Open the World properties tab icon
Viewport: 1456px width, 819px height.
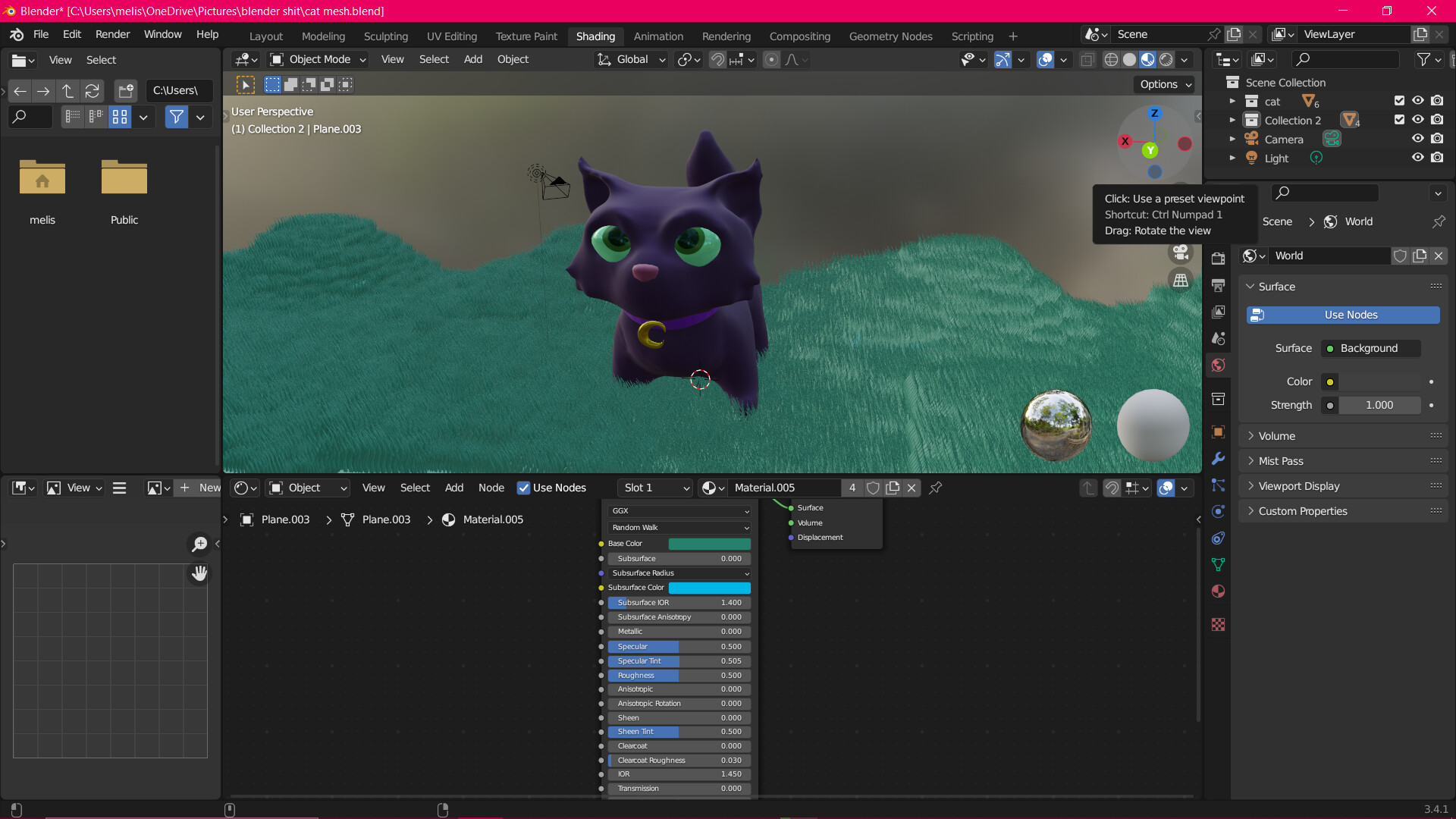coord(1218,366)
